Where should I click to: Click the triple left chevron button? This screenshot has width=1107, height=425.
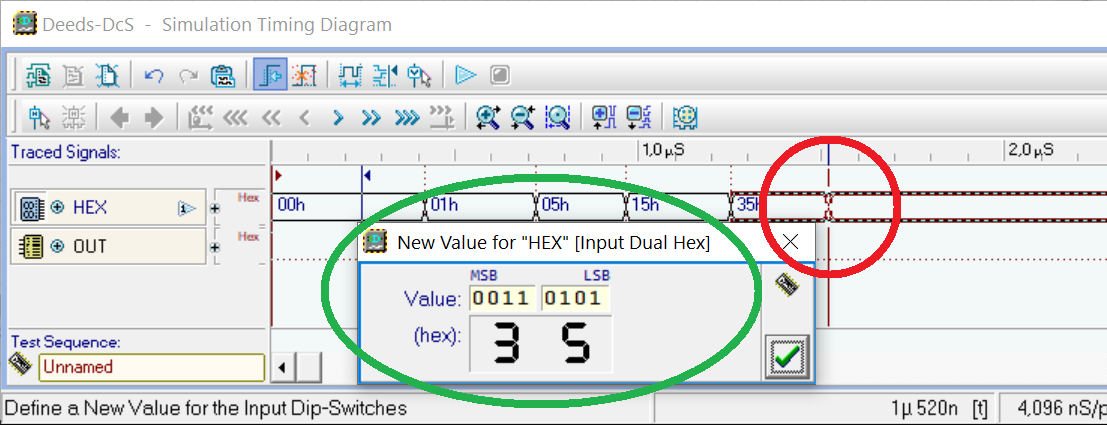[x=235, y=117]
